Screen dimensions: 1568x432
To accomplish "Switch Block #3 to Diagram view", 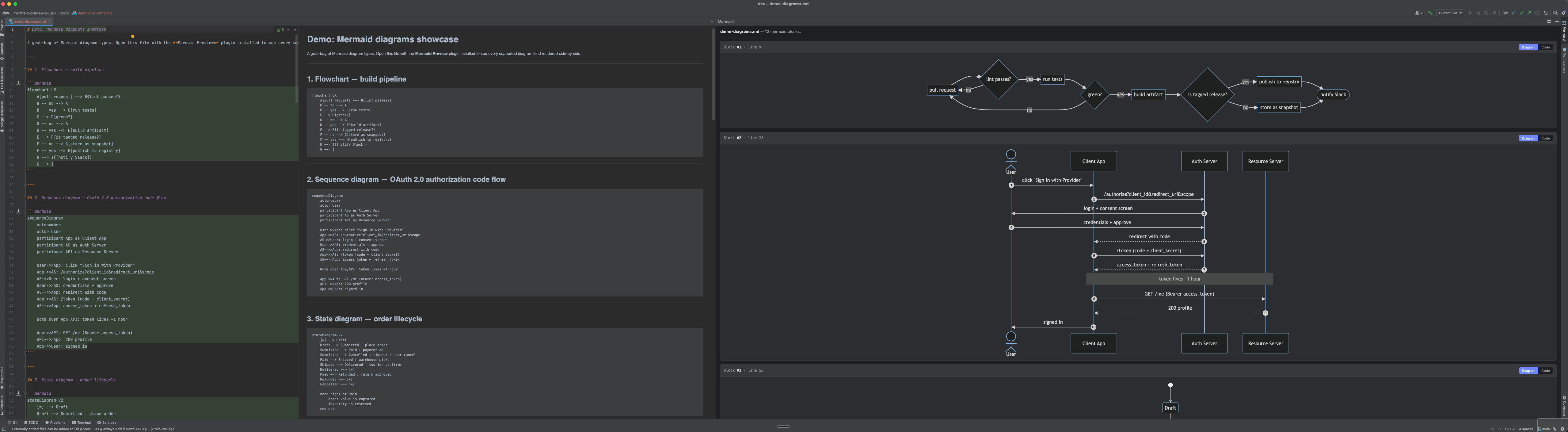I will tap(1528, 370).
